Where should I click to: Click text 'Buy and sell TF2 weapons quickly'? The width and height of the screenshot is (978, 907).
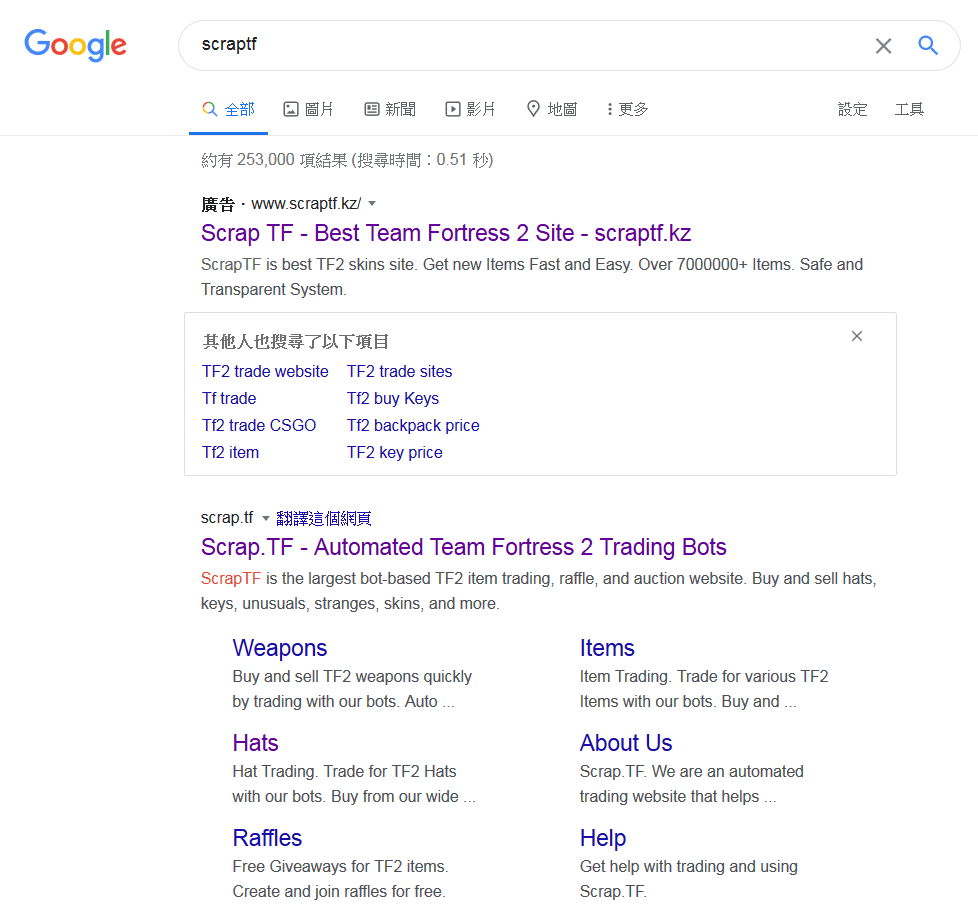pos(352,677)
